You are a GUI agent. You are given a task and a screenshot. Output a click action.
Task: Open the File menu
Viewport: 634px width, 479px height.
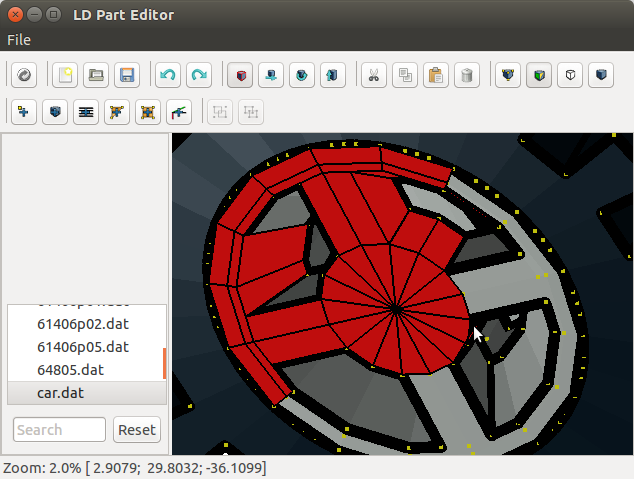point(19,40)
